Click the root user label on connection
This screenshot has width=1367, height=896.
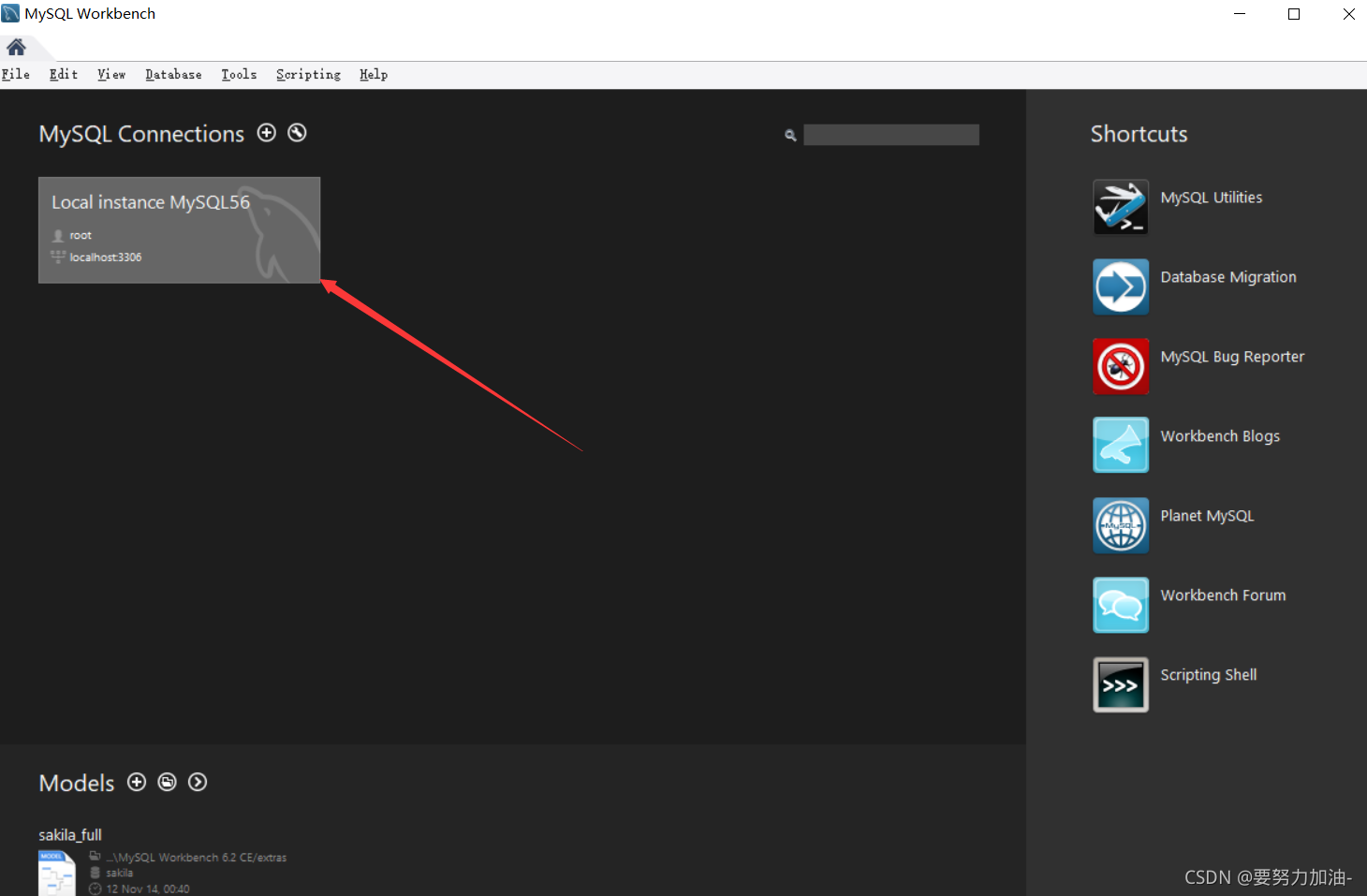click(81, 236)
